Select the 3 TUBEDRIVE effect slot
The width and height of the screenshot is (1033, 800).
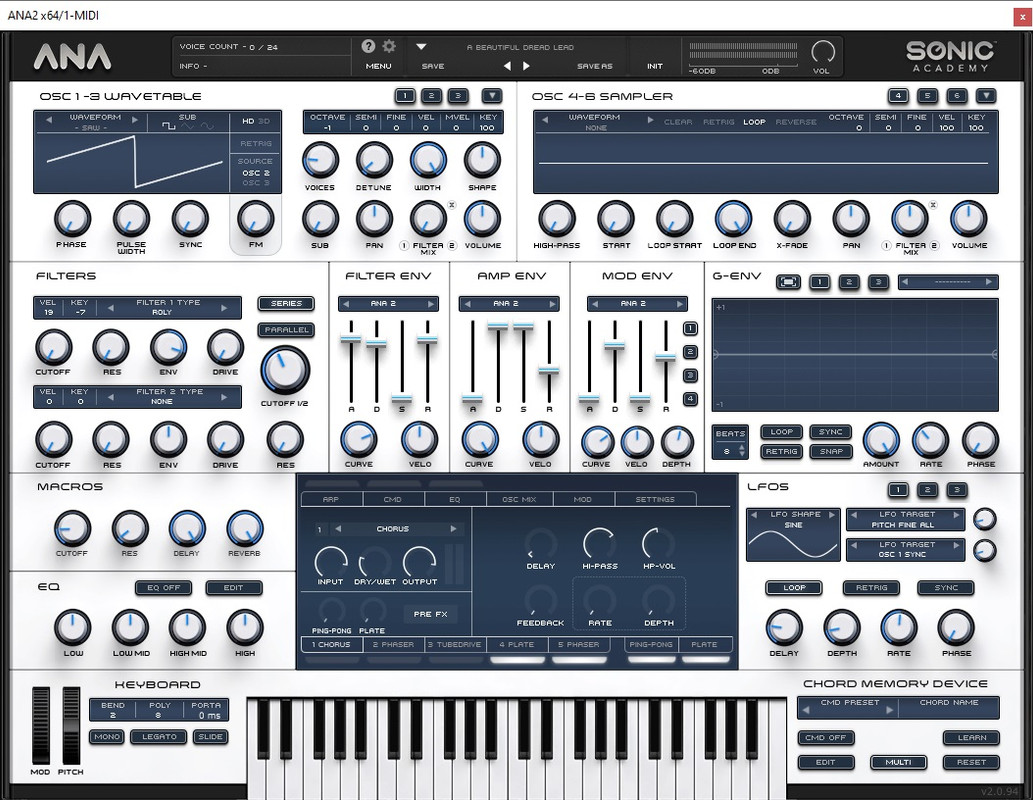(455, 644)
